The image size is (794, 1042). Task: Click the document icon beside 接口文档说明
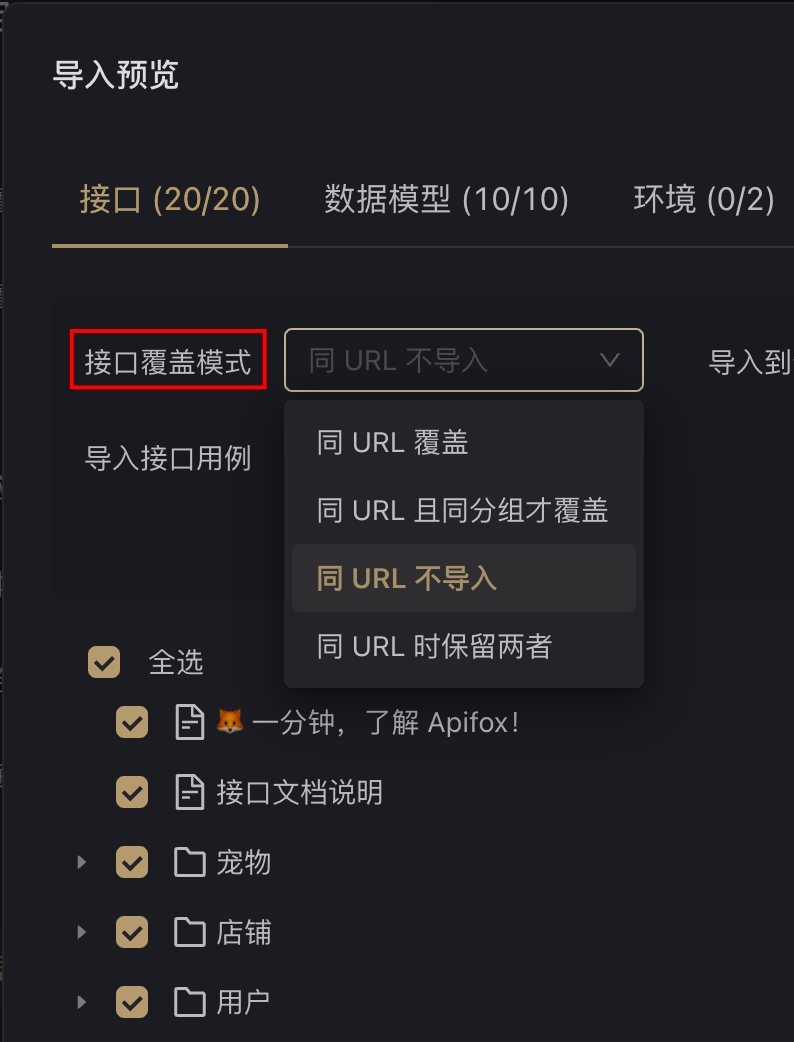coord(189,792)
